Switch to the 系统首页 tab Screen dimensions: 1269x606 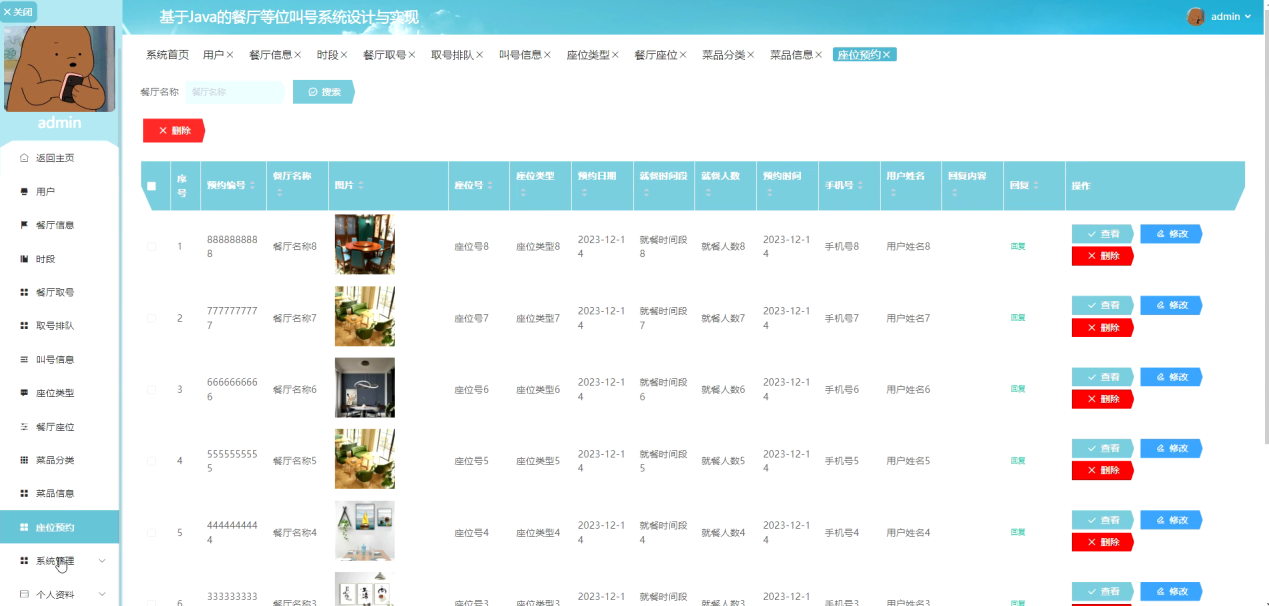click(167, 55)
